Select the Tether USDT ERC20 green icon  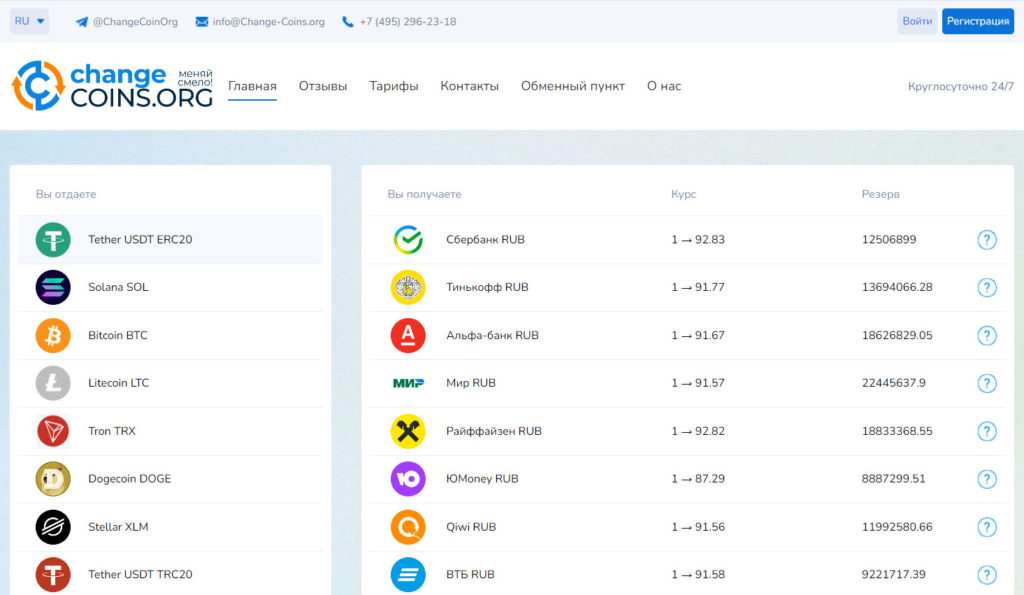[x=53, y=240]
